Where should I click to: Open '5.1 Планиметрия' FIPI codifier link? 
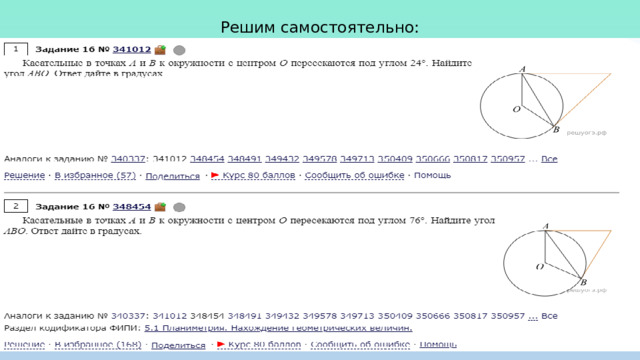click(278, 328)
